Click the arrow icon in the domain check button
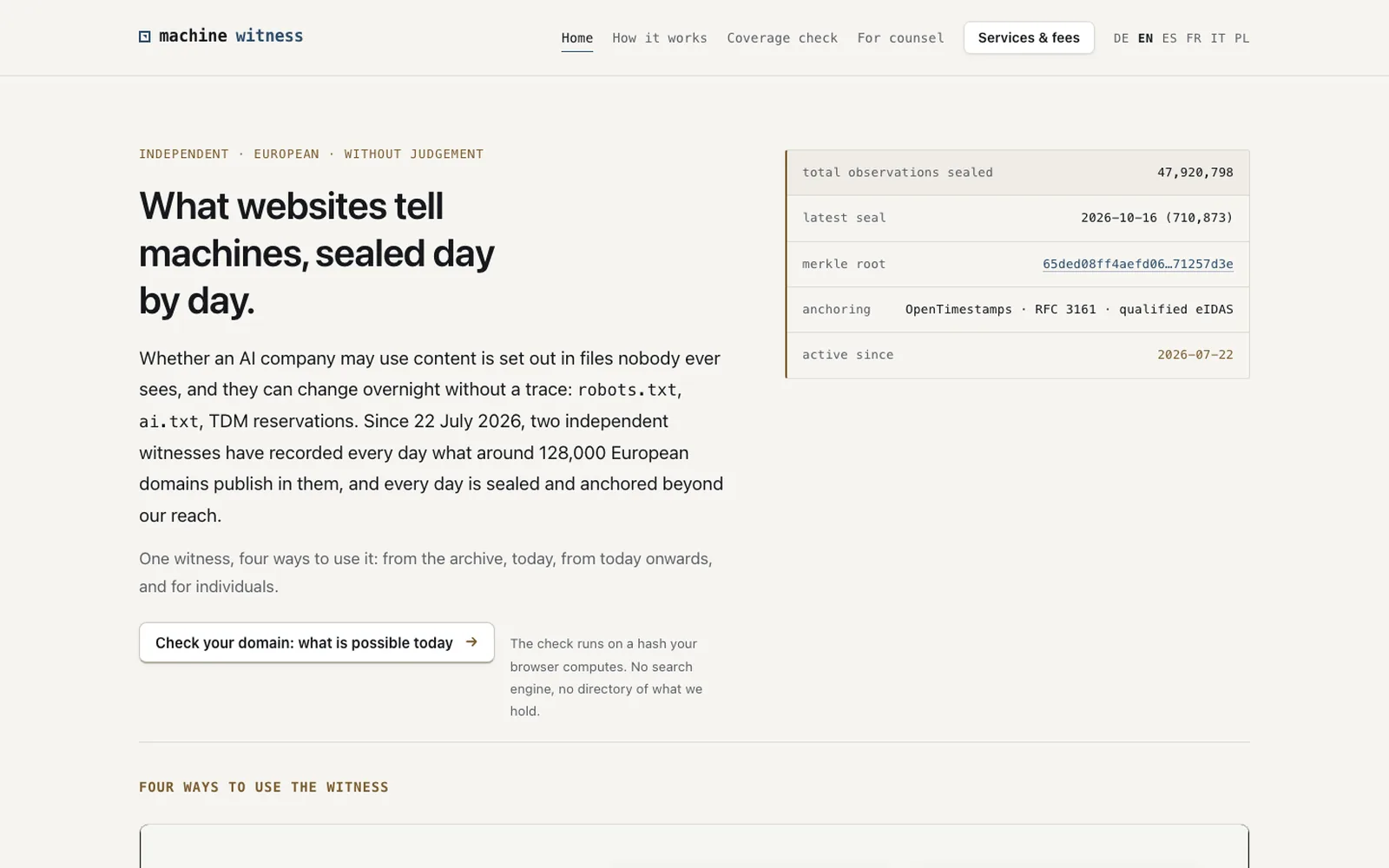This screenshot has height=868, width=1389. pyautogui.click(x=471, y=642)
